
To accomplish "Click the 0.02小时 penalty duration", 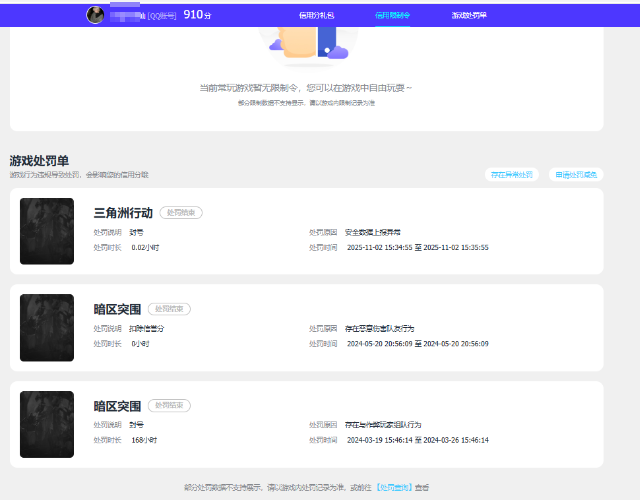I will click(x=145, y=247).
